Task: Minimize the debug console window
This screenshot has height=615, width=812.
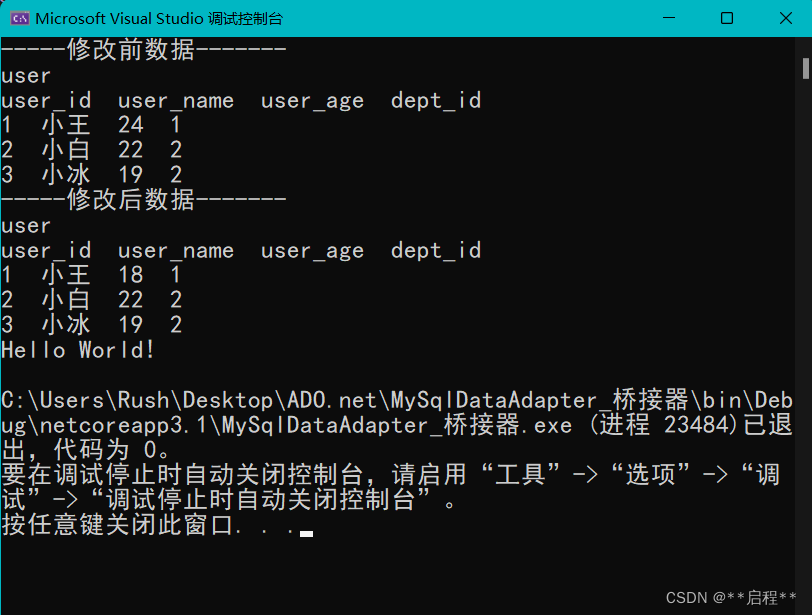Action: coord(669,18)
